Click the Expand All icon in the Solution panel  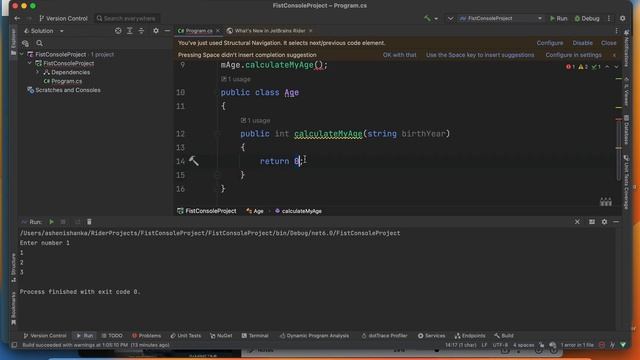tap(130, 31)
